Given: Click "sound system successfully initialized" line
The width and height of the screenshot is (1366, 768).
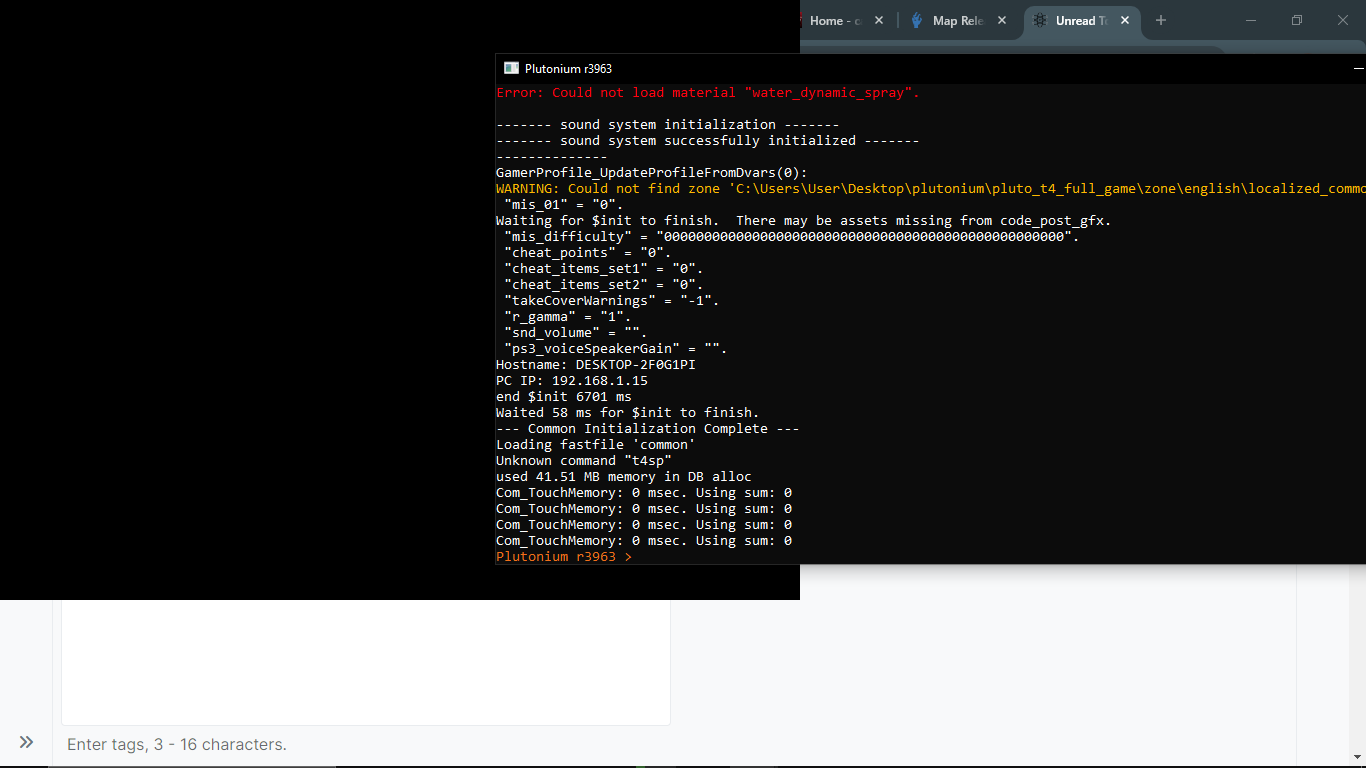Looking at the screenshot, I should 708,141.
